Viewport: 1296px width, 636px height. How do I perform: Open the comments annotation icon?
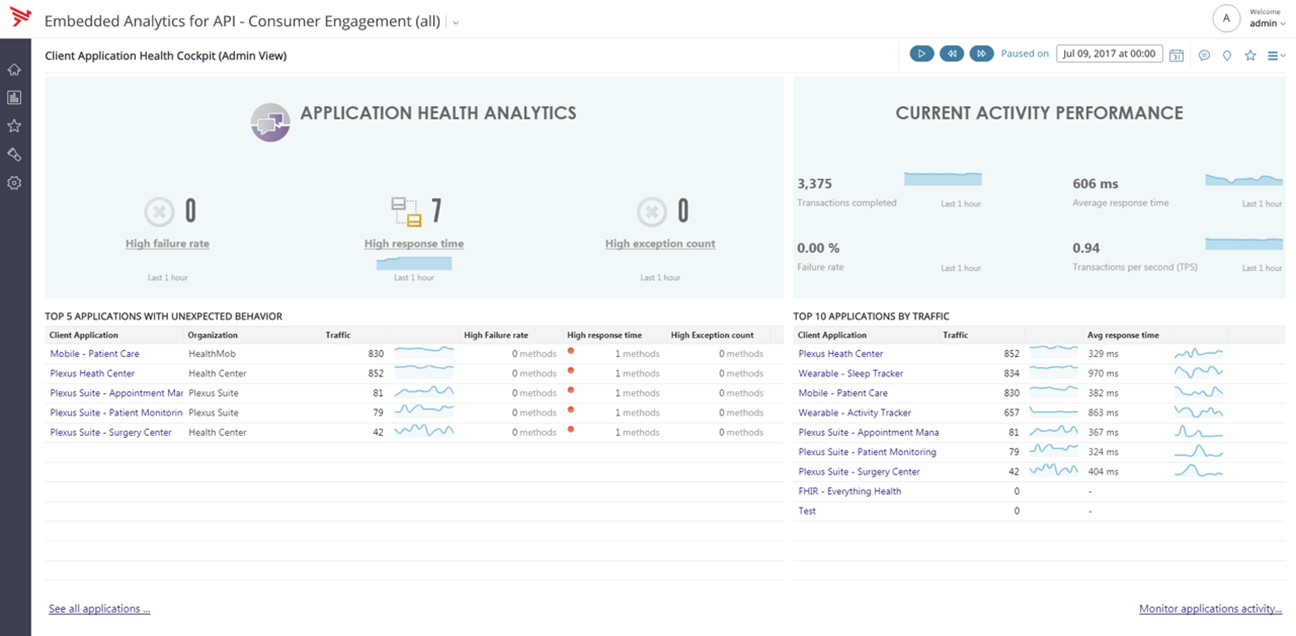point(1203,55)
